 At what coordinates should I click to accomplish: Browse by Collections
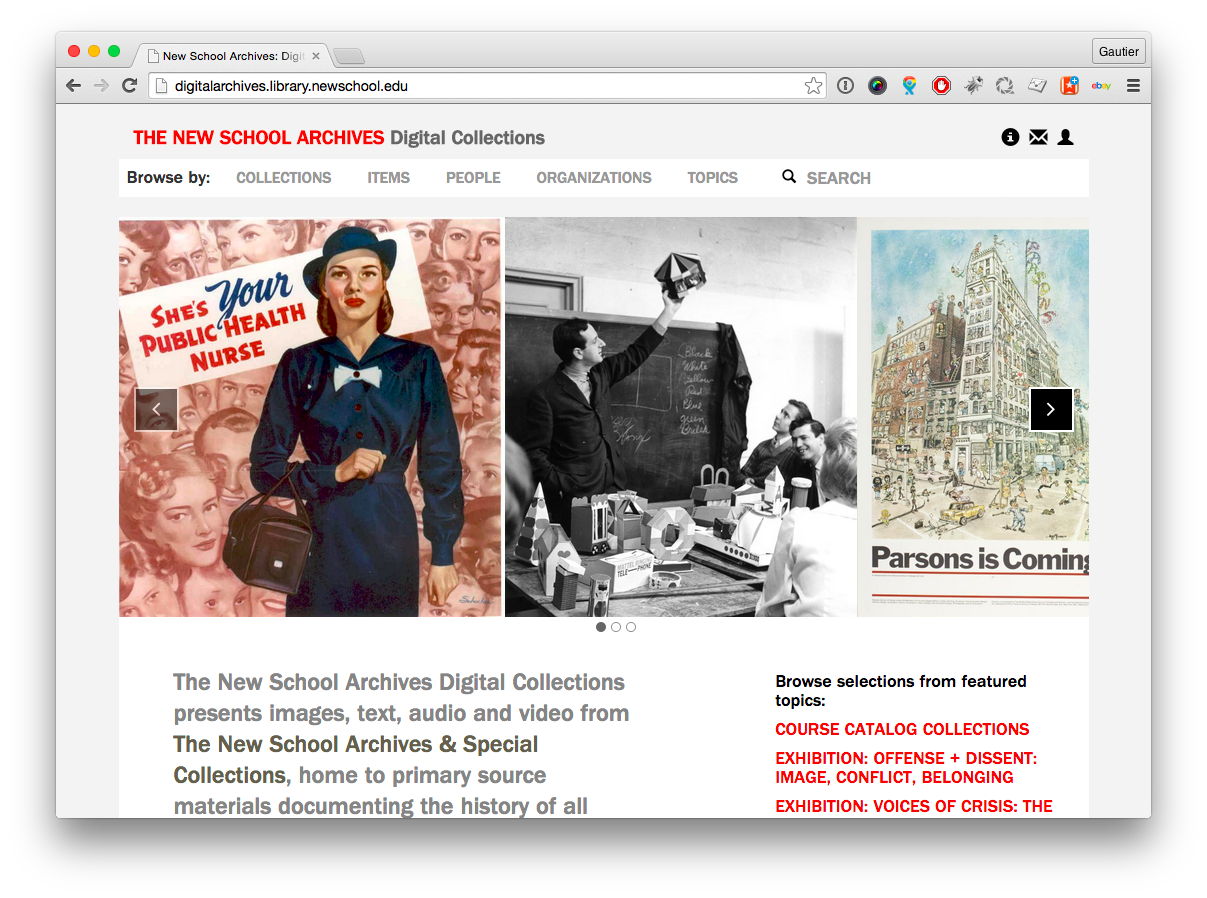coord(284,178)
